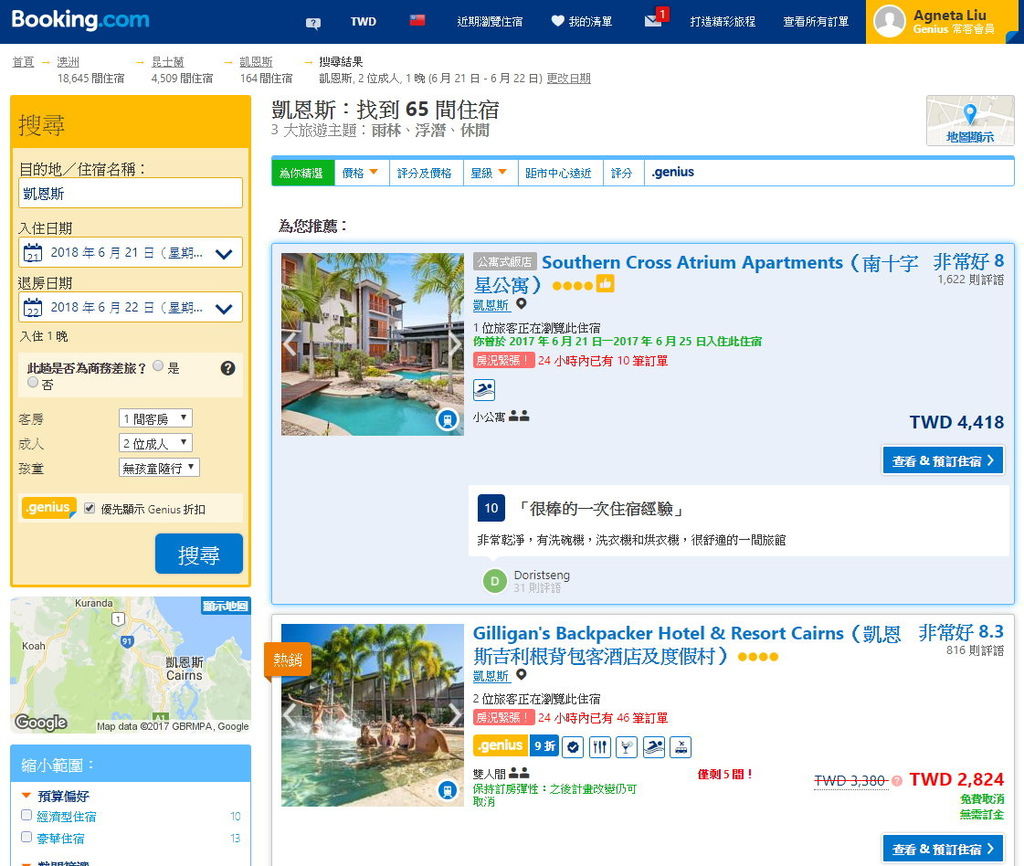Go to 首頁 breadcrumb
Image resolution: width=1024 pixels, height=866 pixels.
(24, 62)
